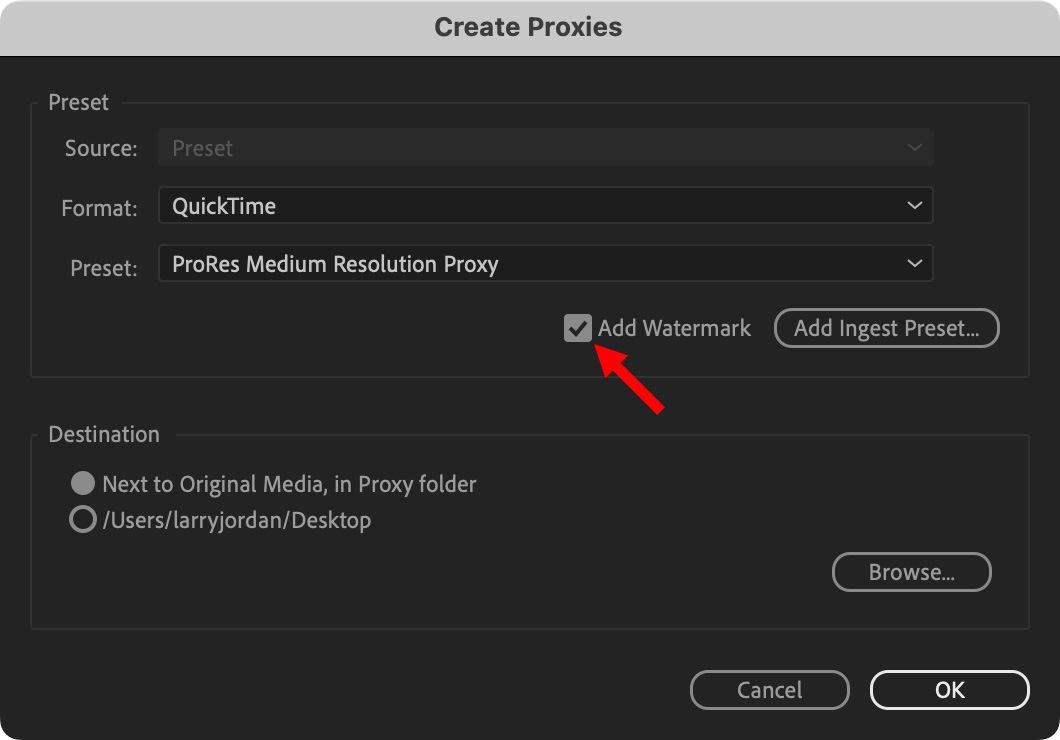The width and height of the screenshot is (1060, 740).
Task: Click the disabled Source Preset dropdown
Action: tap(546, 147)
